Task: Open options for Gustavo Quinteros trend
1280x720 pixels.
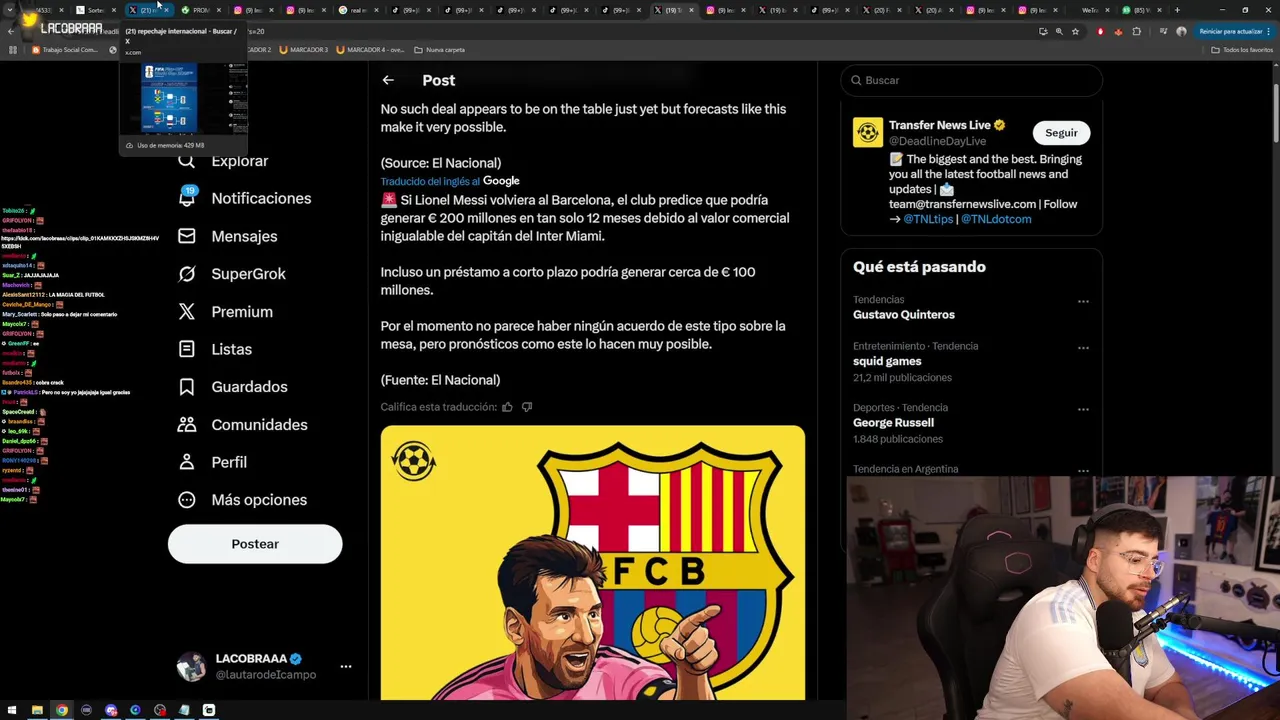Action: tap(1083, 302)
